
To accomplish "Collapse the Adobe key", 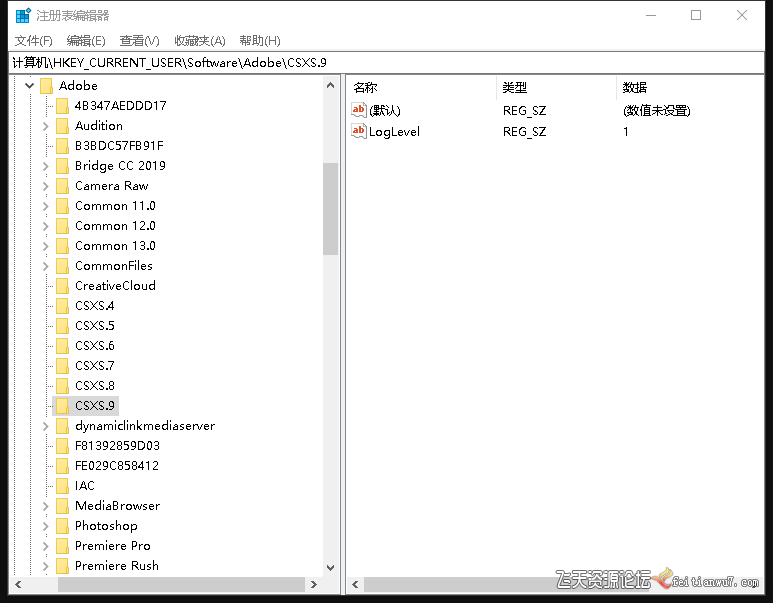I will coord(30,86).
